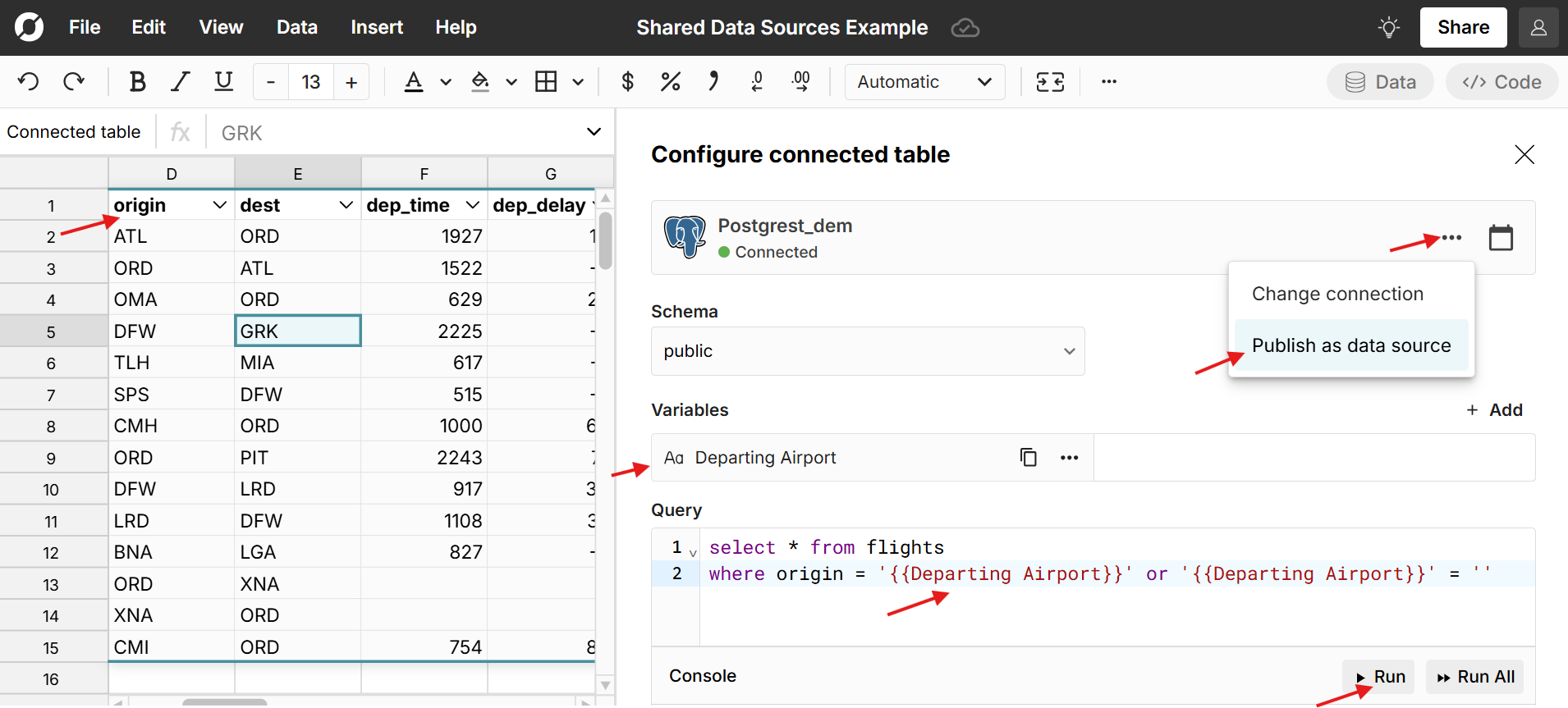Toggle the light bulb theme icon
The image size is (1568, 708).
tap(1388, 28)
